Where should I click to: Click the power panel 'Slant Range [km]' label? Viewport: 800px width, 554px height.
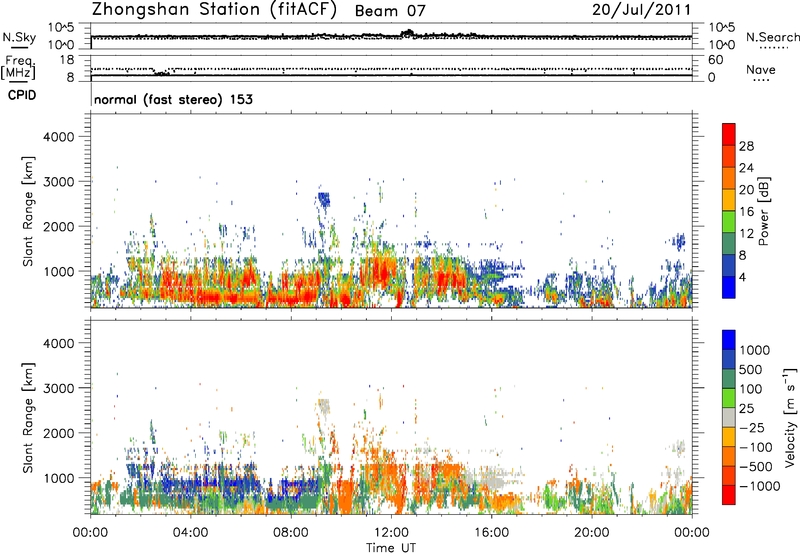coord(28,211)
